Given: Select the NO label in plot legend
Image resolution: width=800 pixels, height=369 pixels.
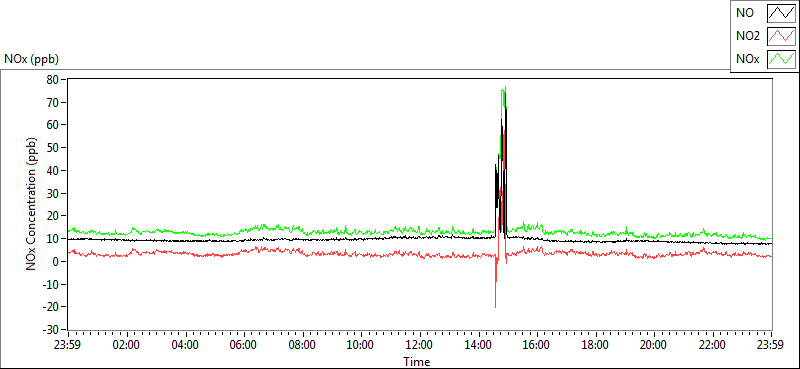Looking at the screenshot, I should 745,14.
